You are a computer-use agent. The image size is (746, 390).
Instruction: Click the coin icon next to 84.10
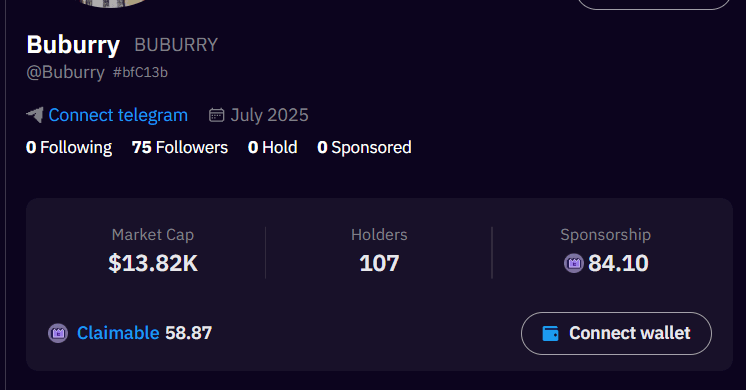574,263
